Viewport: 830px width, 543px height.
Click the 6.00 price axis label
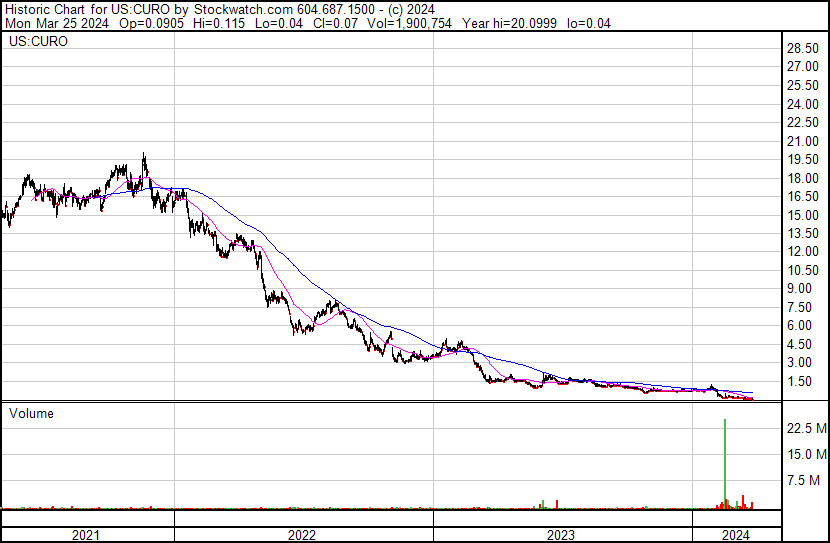(x=800, y=326)
